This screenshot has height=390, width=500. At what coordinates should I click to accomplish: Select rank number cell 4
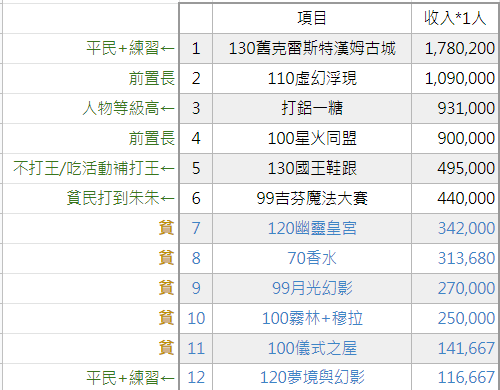click(196, 138)
